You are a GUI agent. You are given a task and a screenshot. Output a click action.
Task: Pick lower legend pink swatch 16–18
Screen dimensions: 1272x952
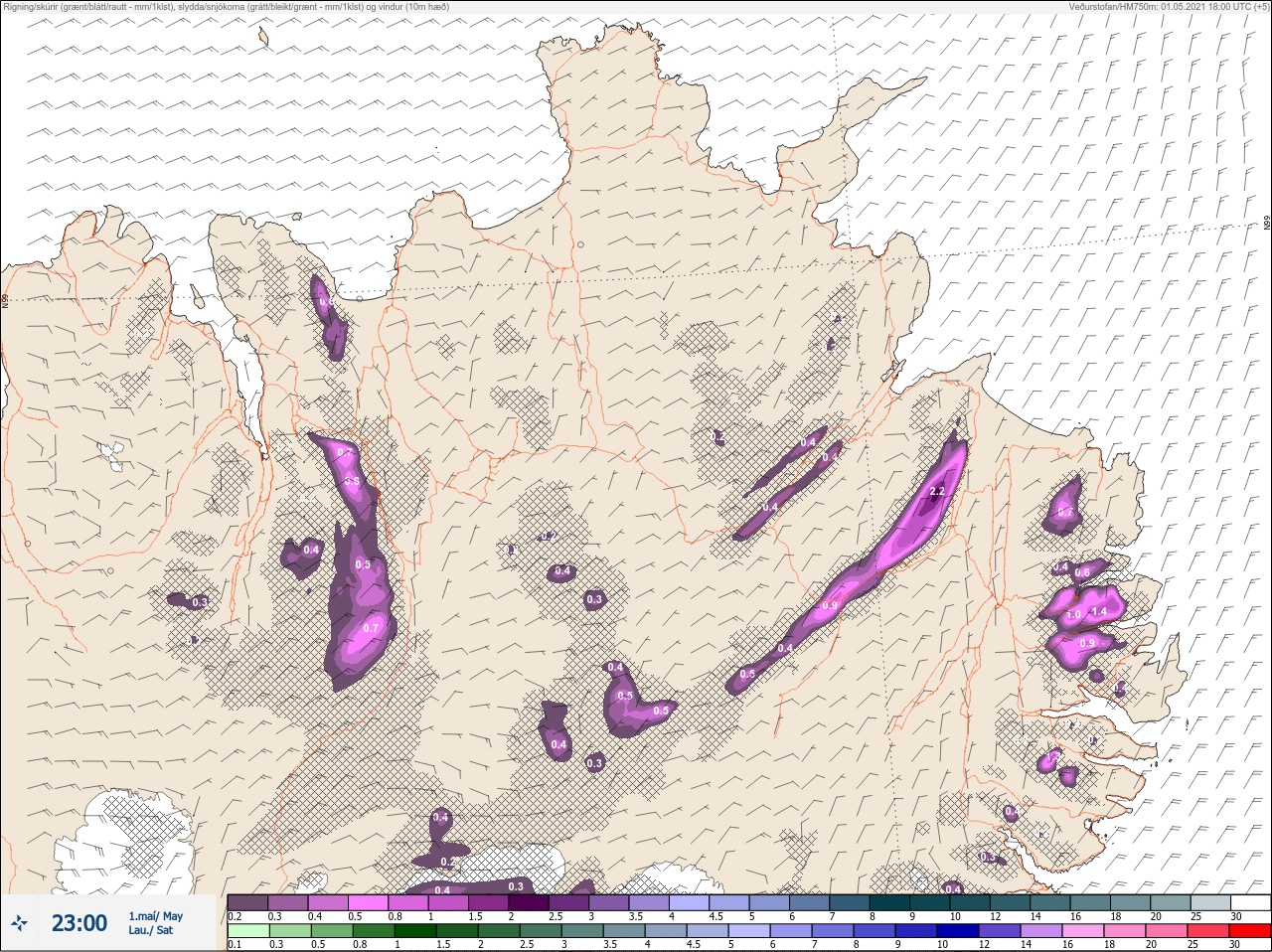tap(1082, 931)
